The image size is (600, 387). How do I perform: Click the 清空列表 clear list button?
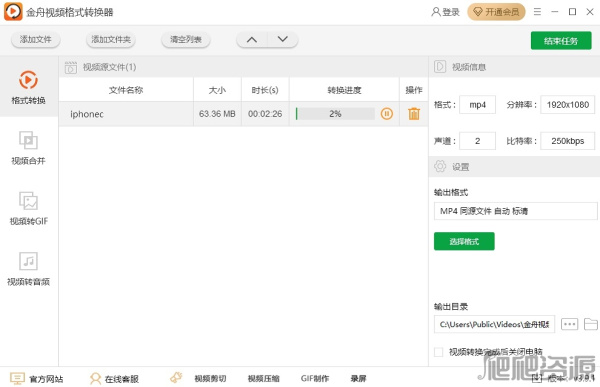186,39
